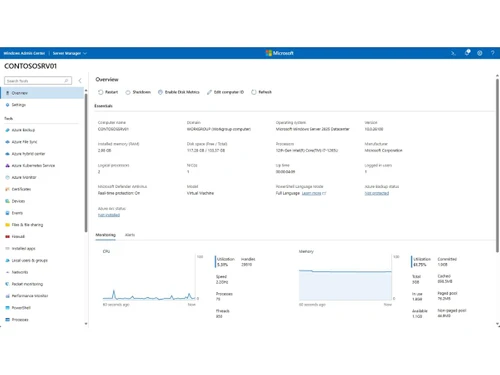Switch to the Monitoring tab

click(105, 235)
